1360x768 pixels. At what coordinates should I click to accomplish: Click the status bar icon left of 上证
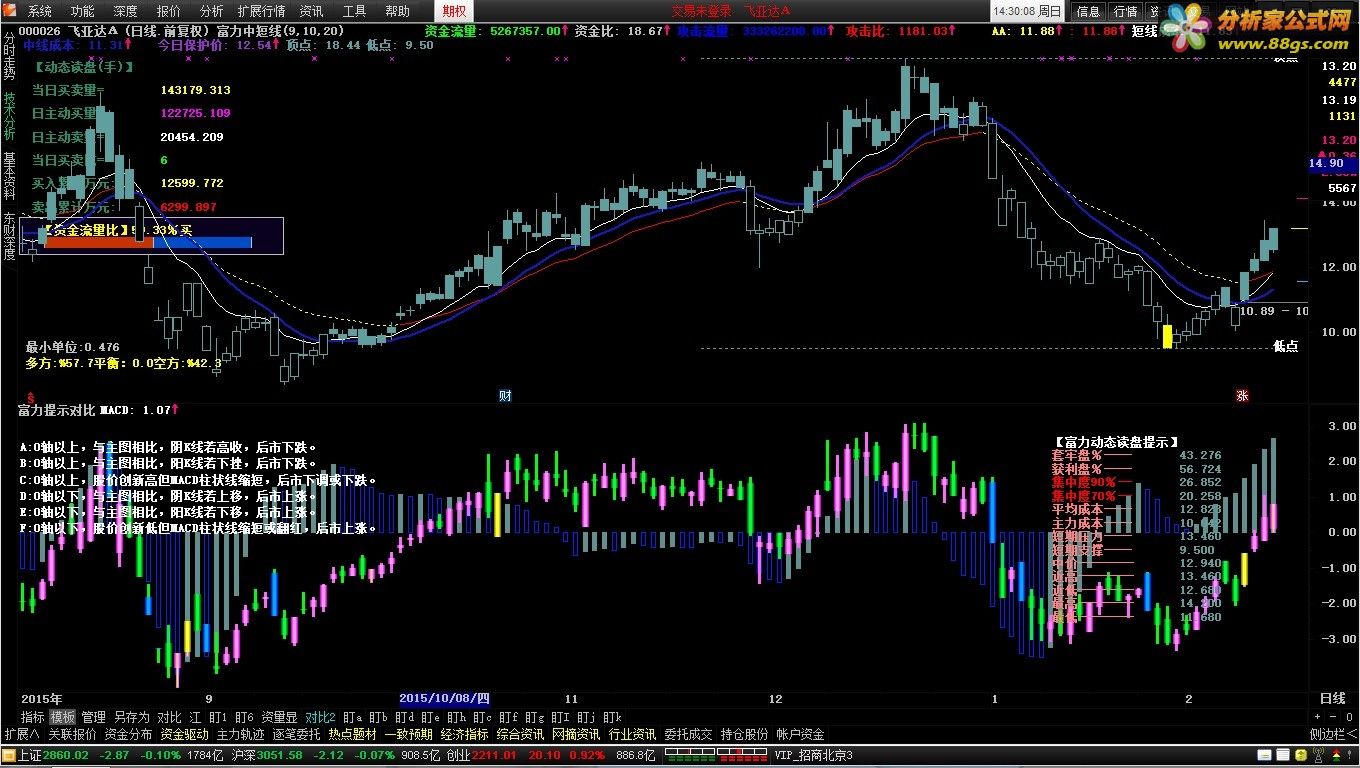pyautogui.click(x=9, y=755)
